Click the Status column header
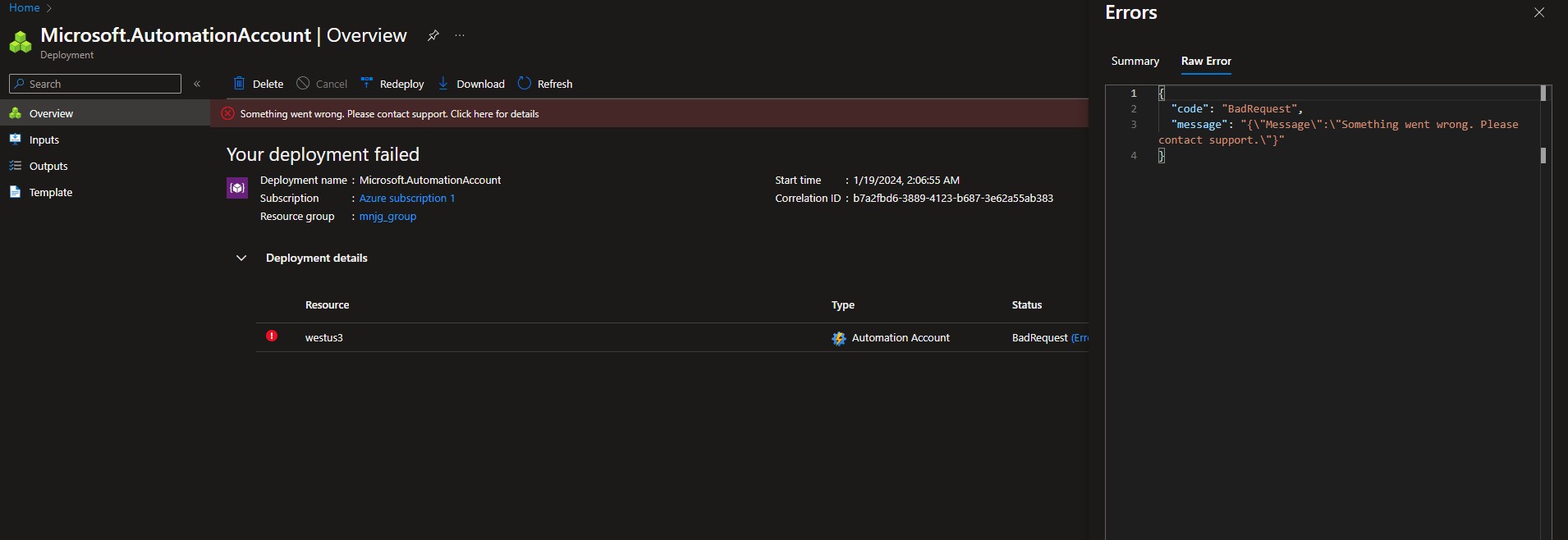 (1027, 304)
